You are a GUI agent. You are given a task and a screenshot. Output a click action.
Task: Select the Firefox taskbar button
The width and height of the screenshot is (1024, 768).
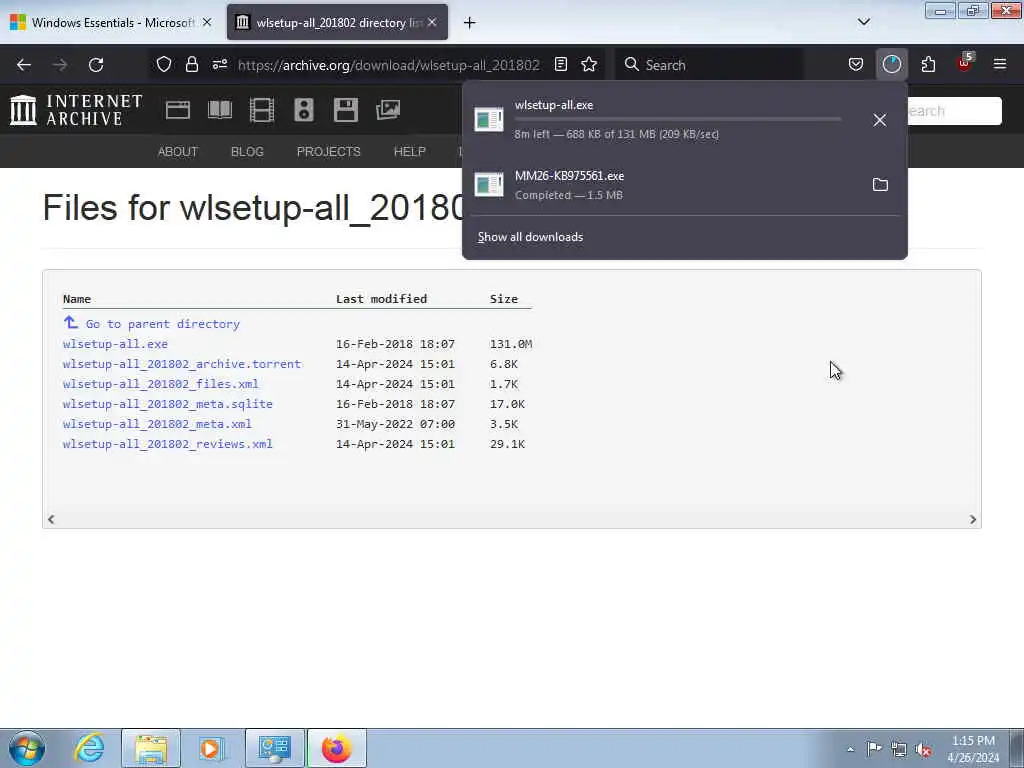pyautogui.click(x=336, y=748)
